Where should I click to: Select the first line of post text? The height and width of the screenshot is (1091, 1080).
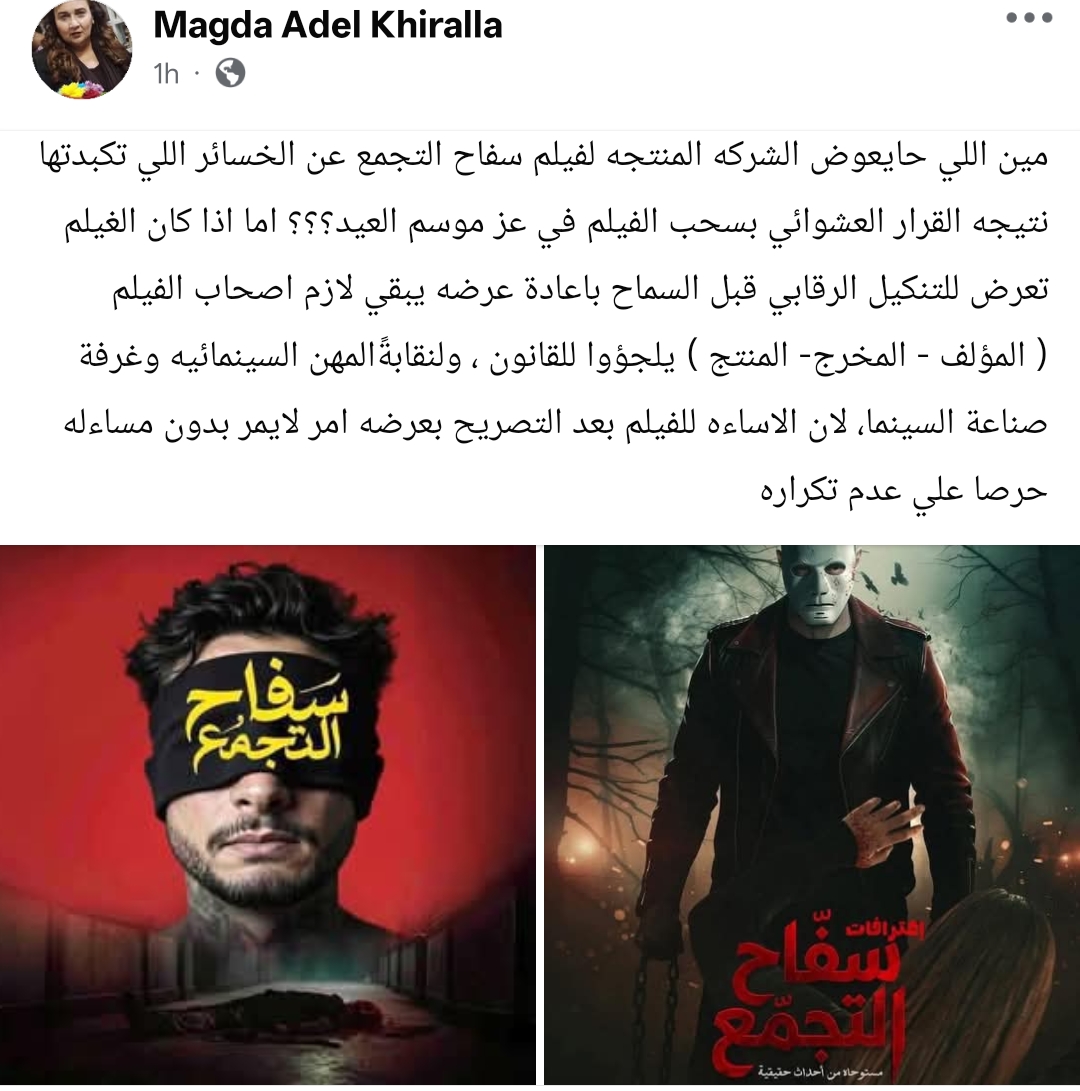click(543, 157)
